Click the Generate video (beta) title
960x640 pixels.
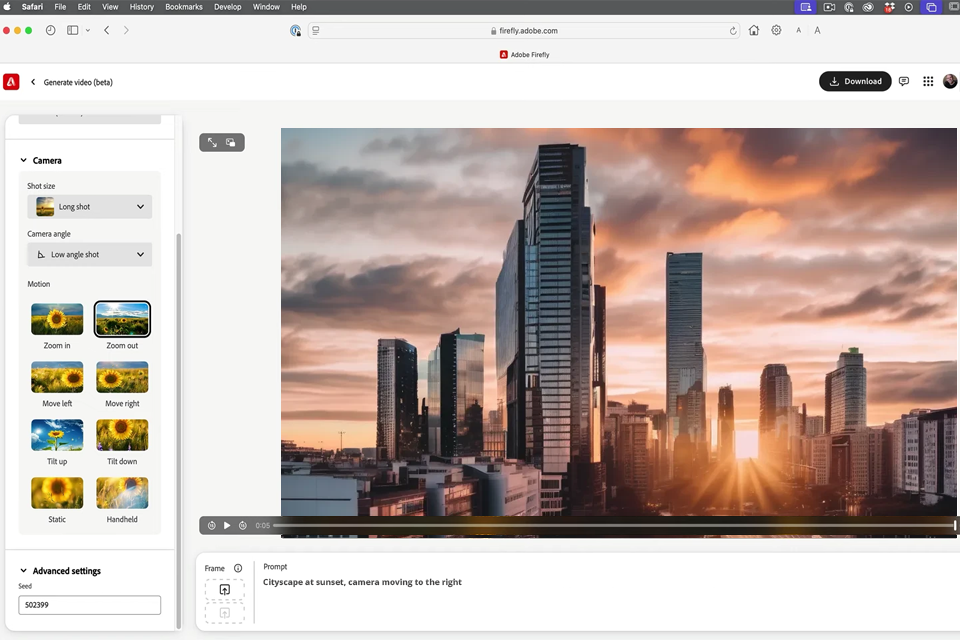78,82
